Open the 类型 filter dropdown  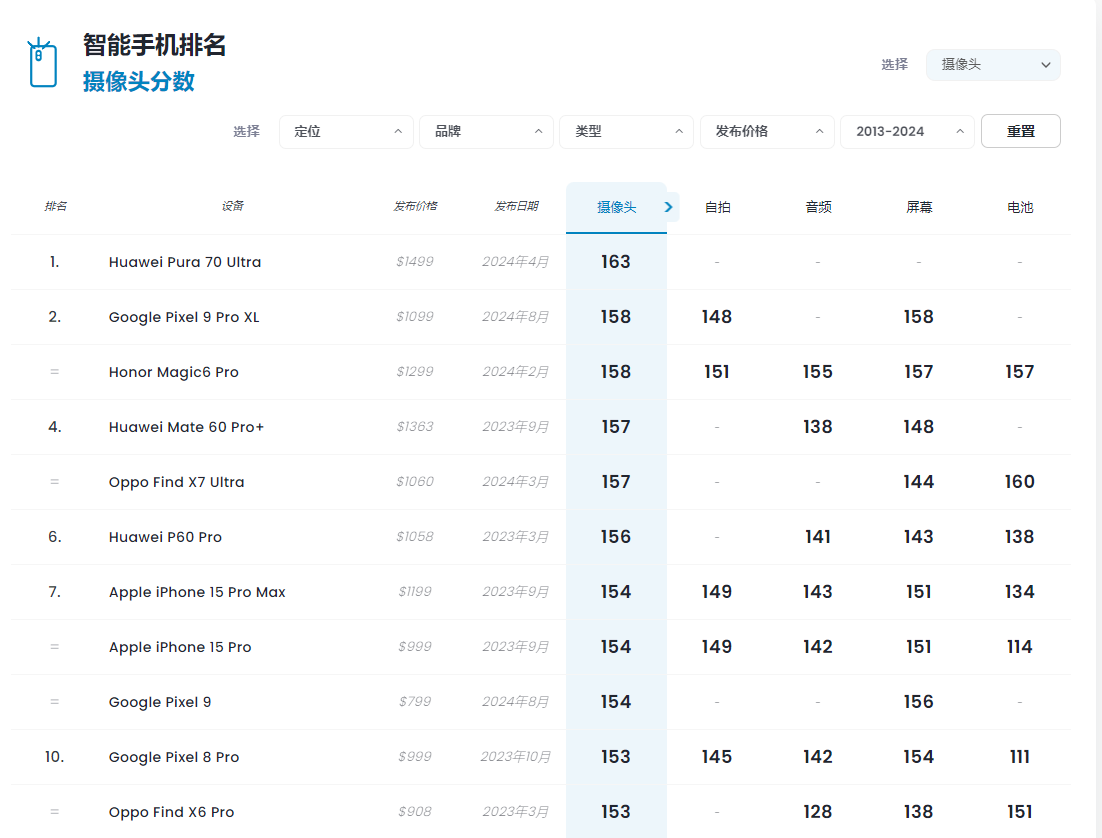[x=626, y=132]
